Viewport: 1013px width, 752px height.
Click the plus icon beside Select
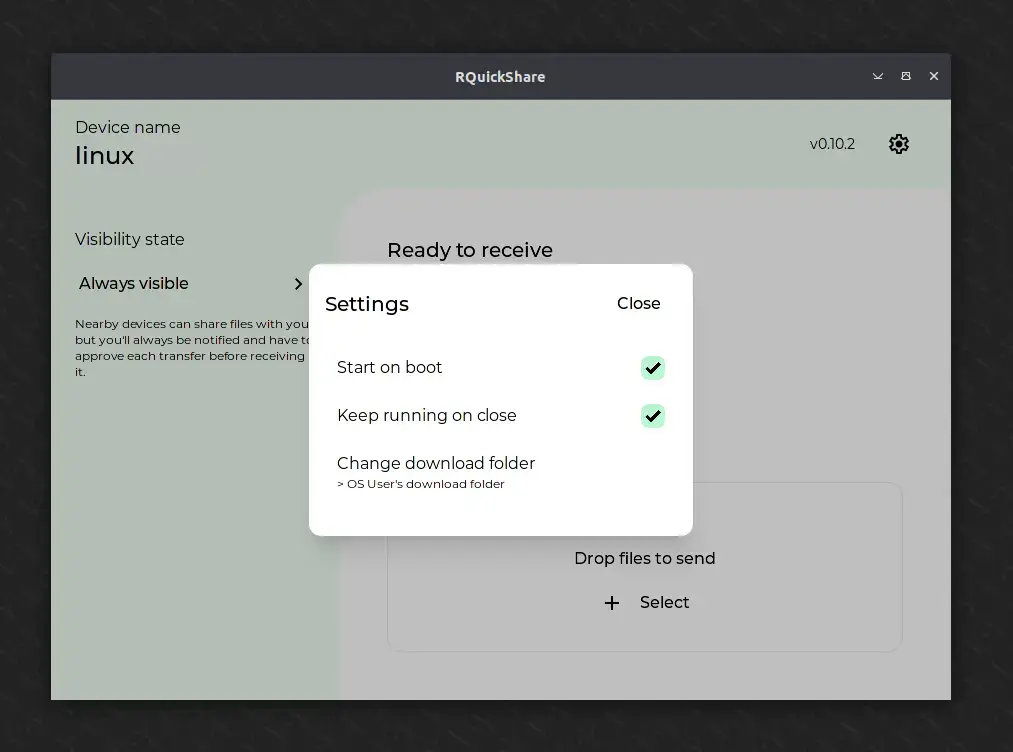(x=611, y=603)
